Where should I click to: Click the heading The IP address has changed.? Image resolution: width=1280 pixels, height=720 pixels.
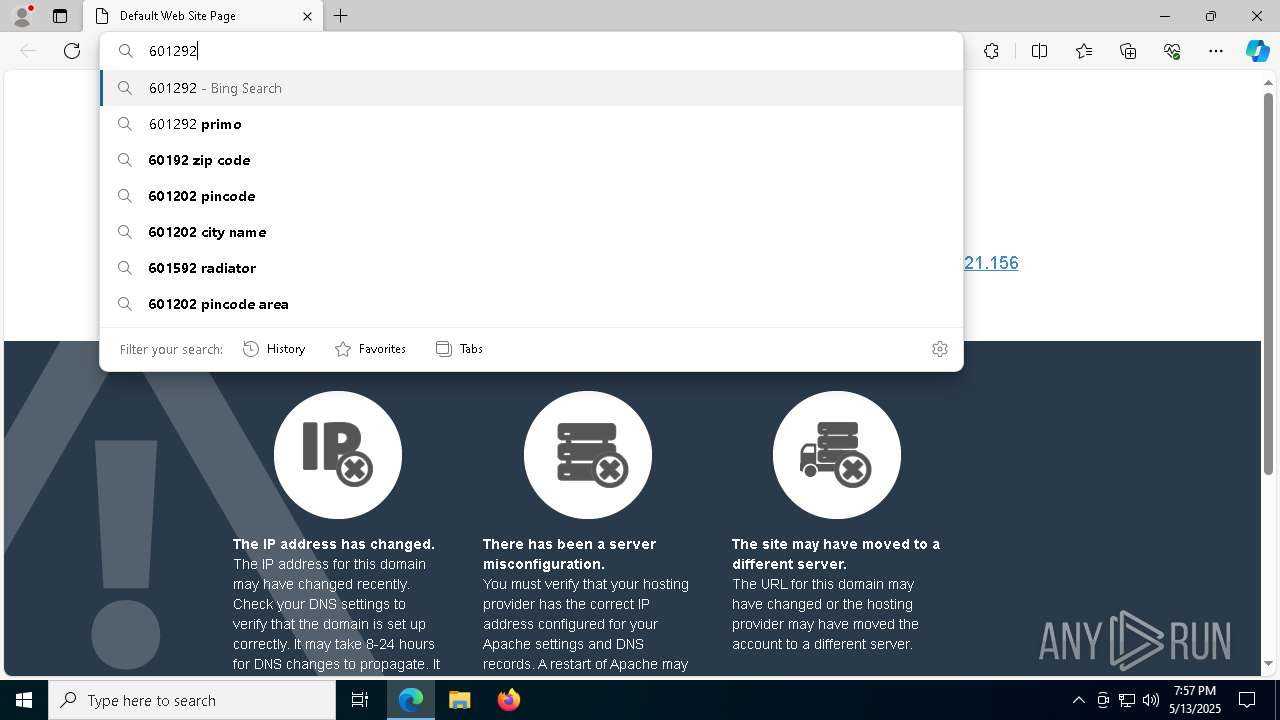point(334,544)
